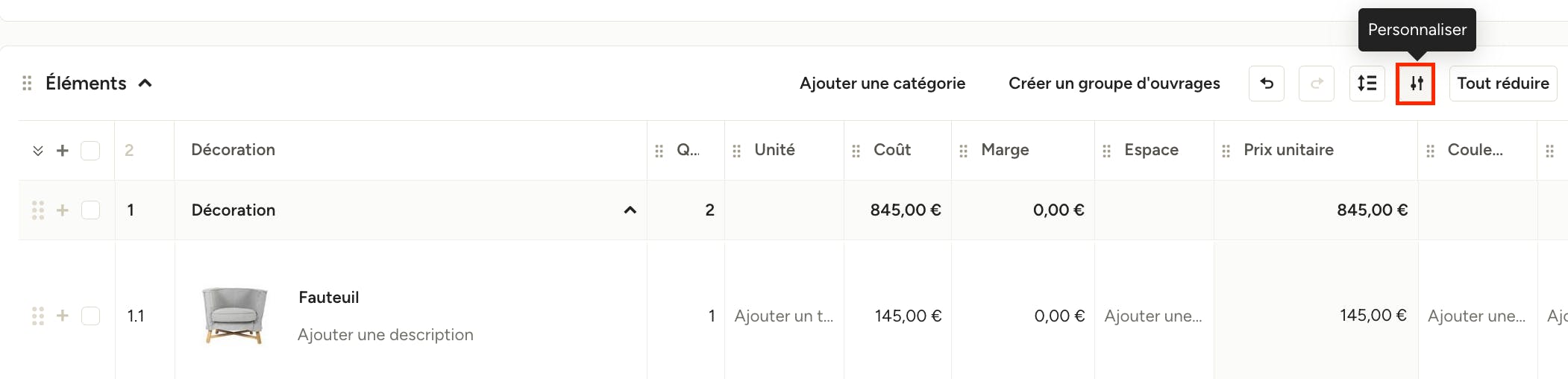Toggle the double chevron expand-all icon
The height and width of the screenshot is (379, 1568).
point(38,151)
